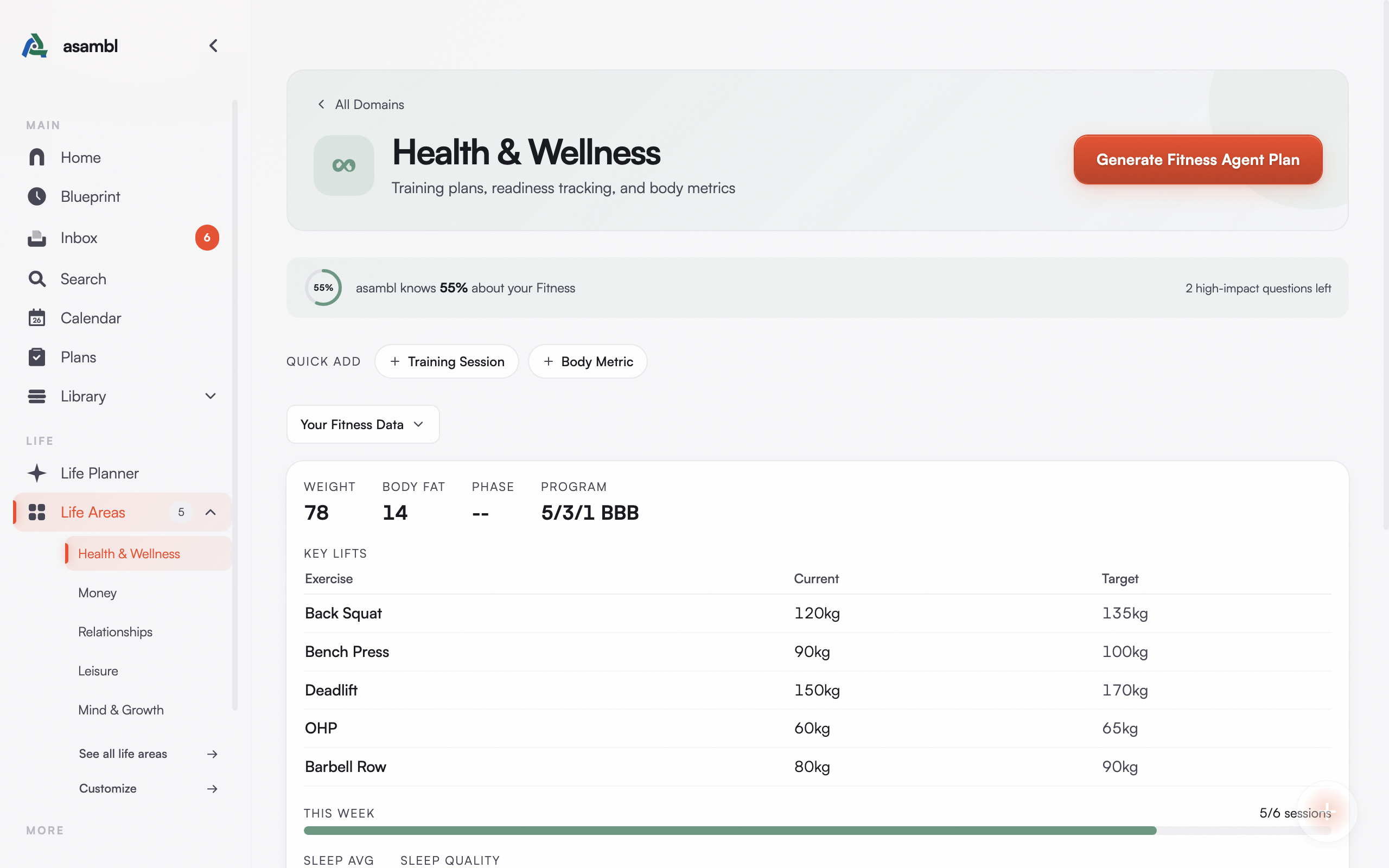Expand the Library item in sidebar

(209, 396)
